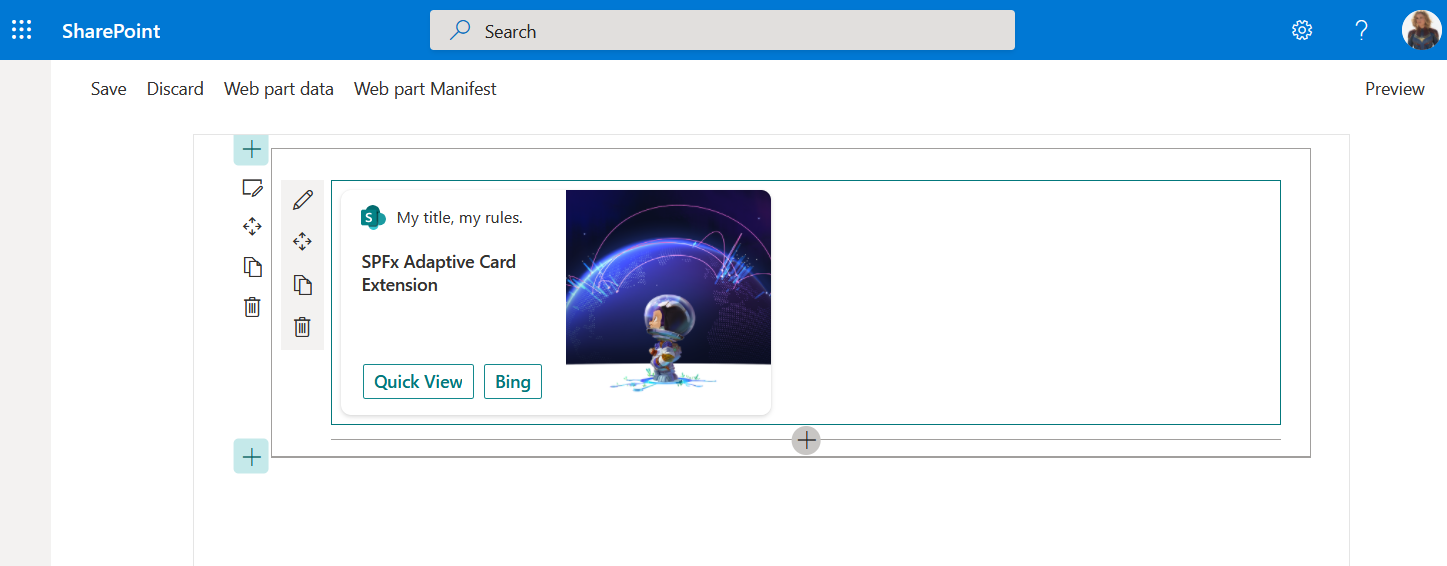
Task: Select the web part move icon
Action: click(302, 242)
